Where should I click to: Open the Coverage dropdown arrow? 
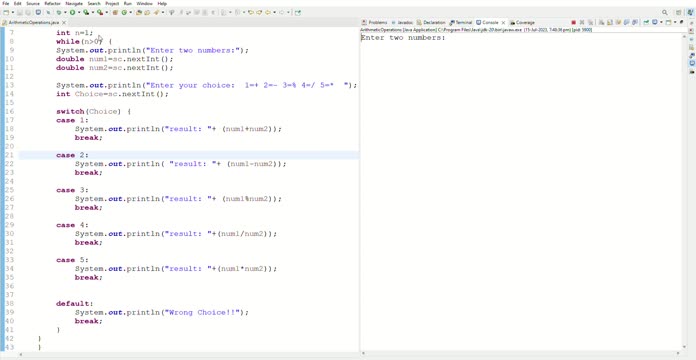pos(93,12)
